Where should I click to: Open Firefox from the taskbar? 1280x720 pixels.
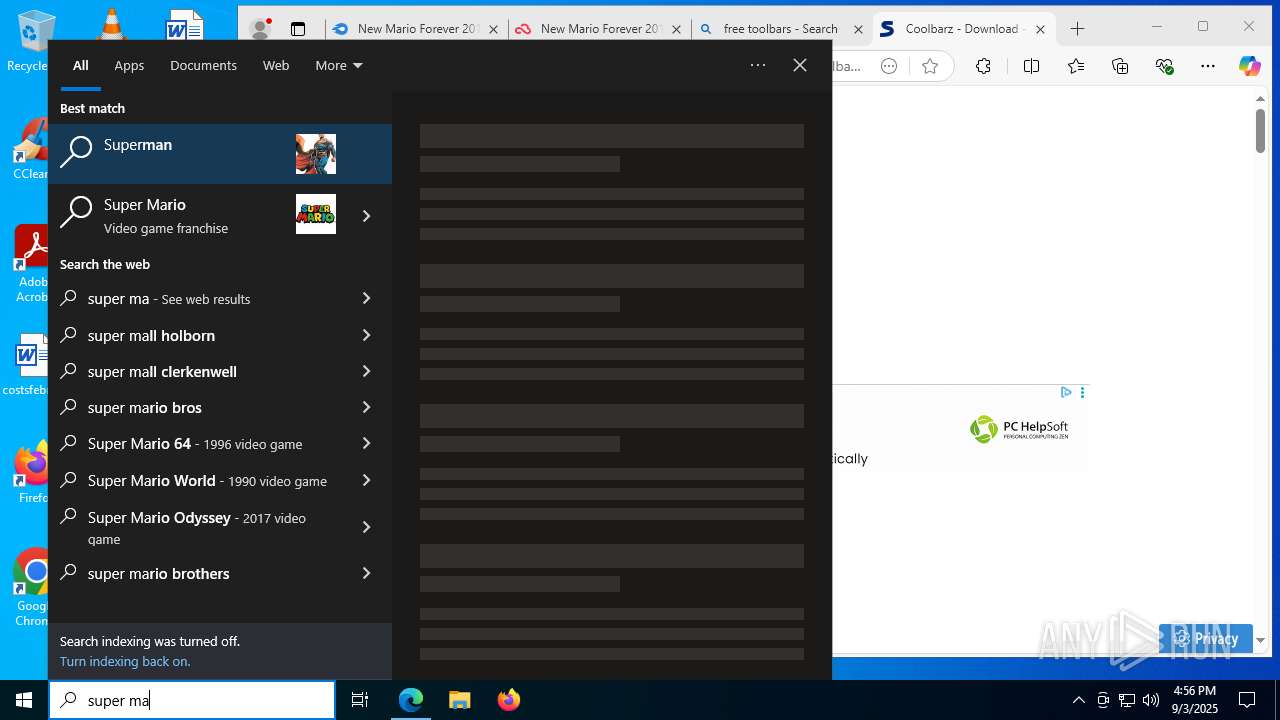point(508,700)
